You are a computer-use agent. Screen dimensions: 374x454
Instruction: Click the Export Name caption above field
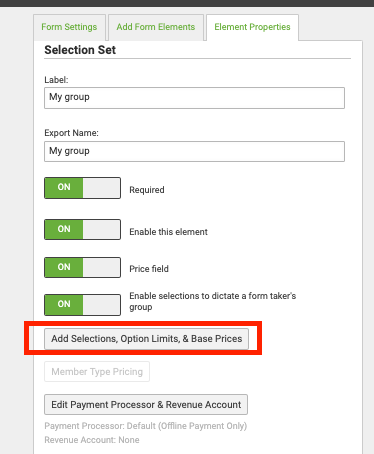pyautogui.click(x=71, y=133)
